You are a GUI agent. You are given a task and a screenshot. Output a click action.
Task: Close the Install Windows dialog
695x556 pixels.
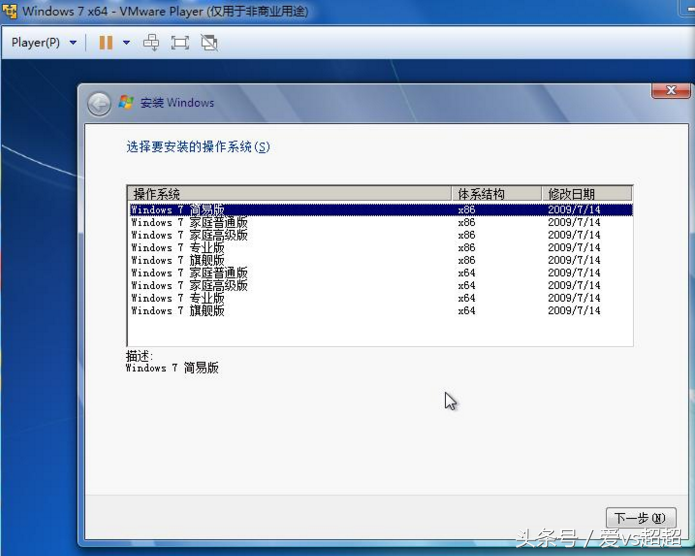point(671,90)
